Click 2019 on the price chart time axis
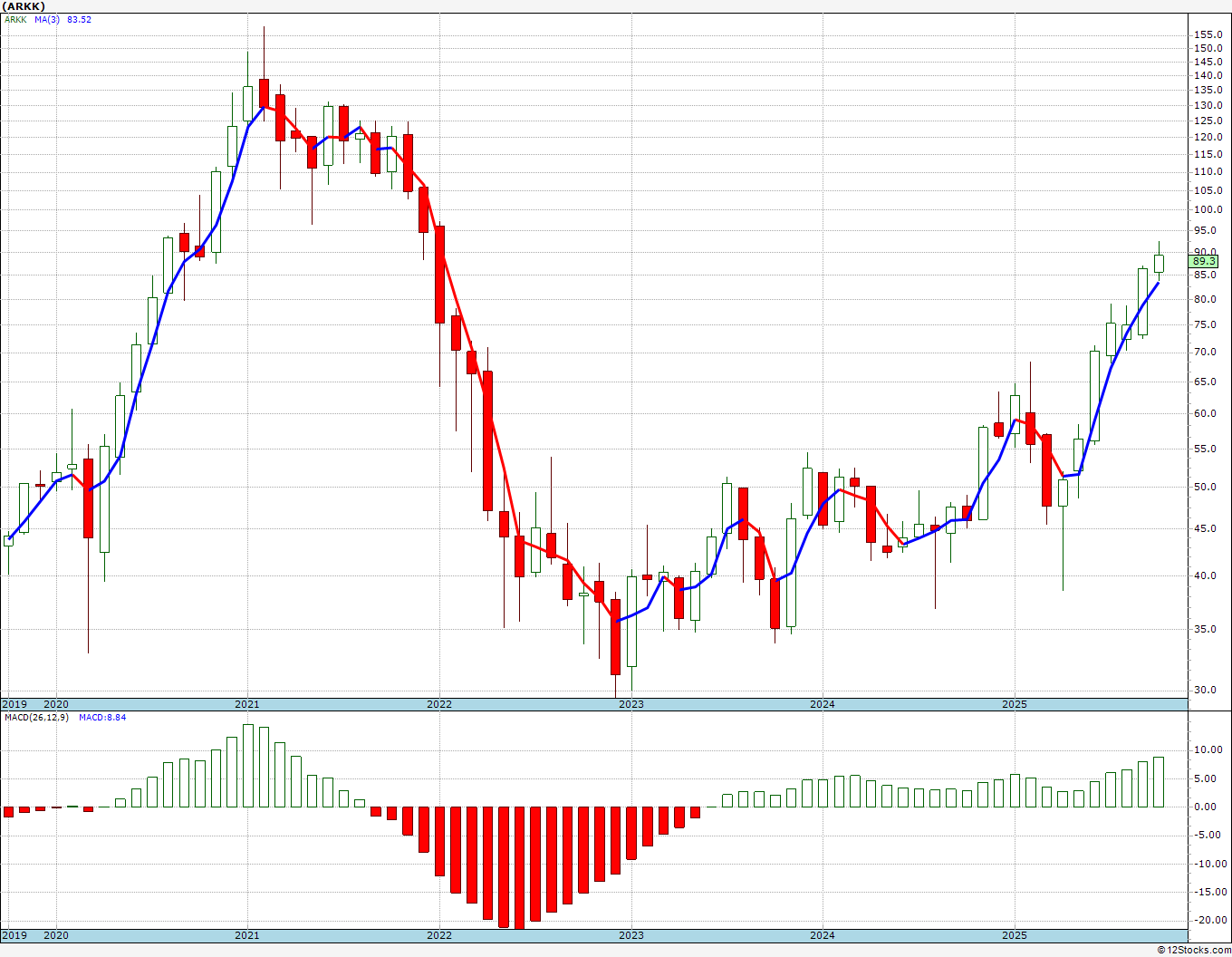1232x957 pixels. (x=14, y=704)
